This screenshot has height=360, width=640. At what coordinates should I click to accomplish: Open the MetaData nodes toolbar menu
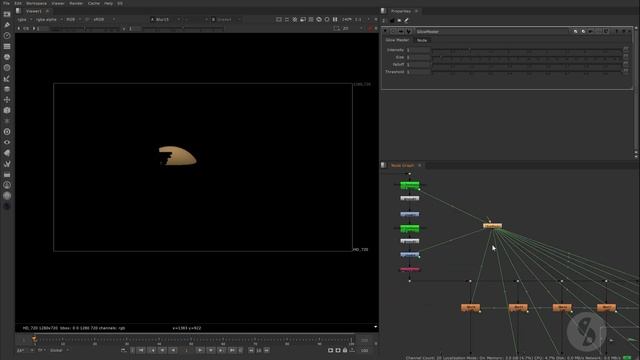coord(7,153)
